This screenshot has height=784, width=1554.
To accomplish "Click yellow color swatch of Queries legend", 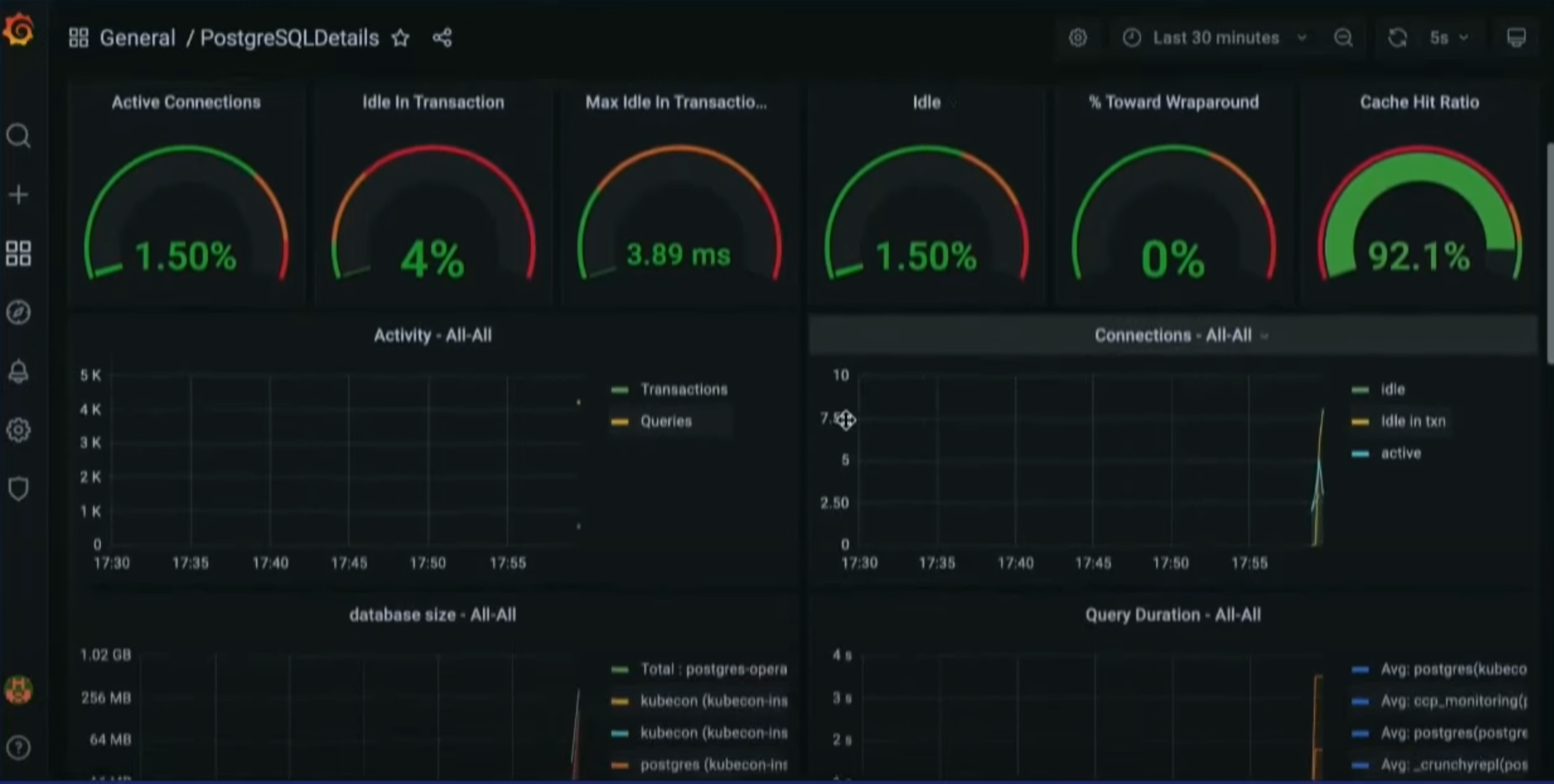I will [x=620, y=422].
